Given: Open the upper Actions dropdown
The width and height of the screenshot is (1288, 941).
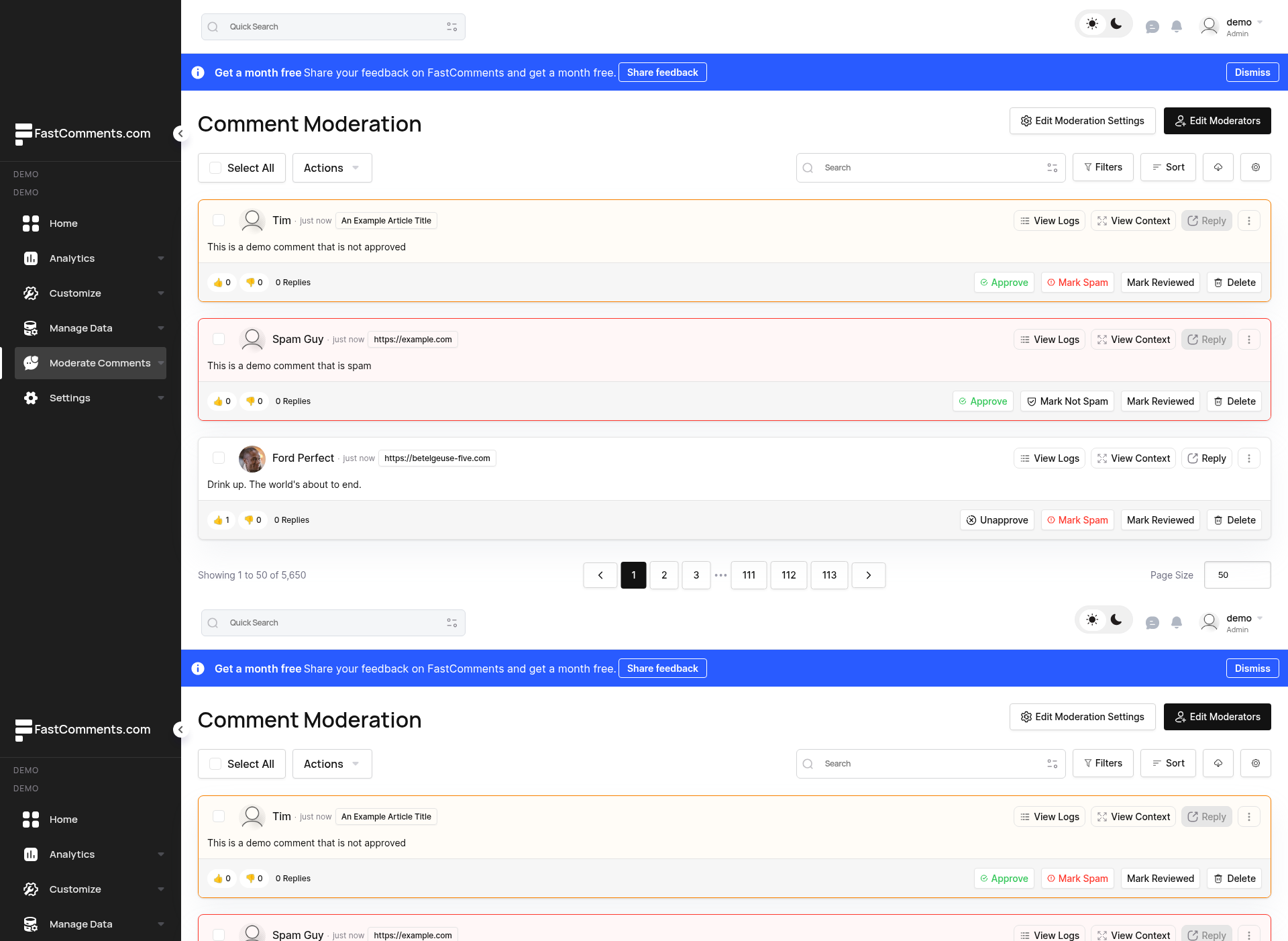Looking at the screenshot, I should (x=332, y=168).
